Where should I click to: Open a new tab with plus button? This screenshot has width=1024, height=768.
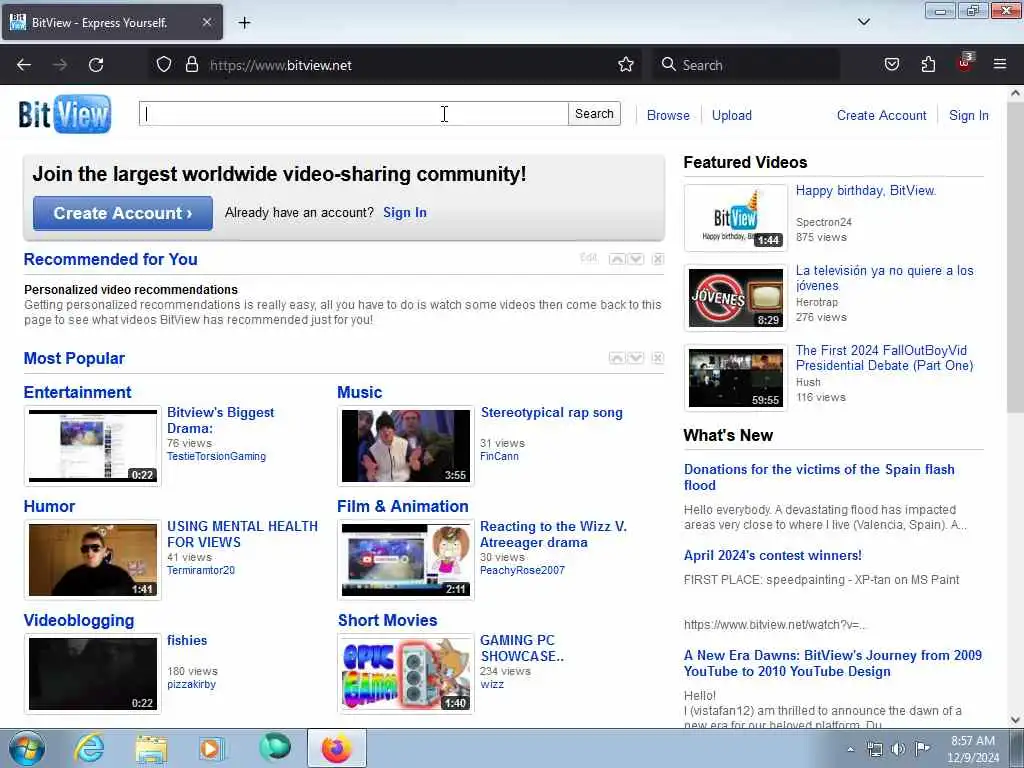[244, 23]
